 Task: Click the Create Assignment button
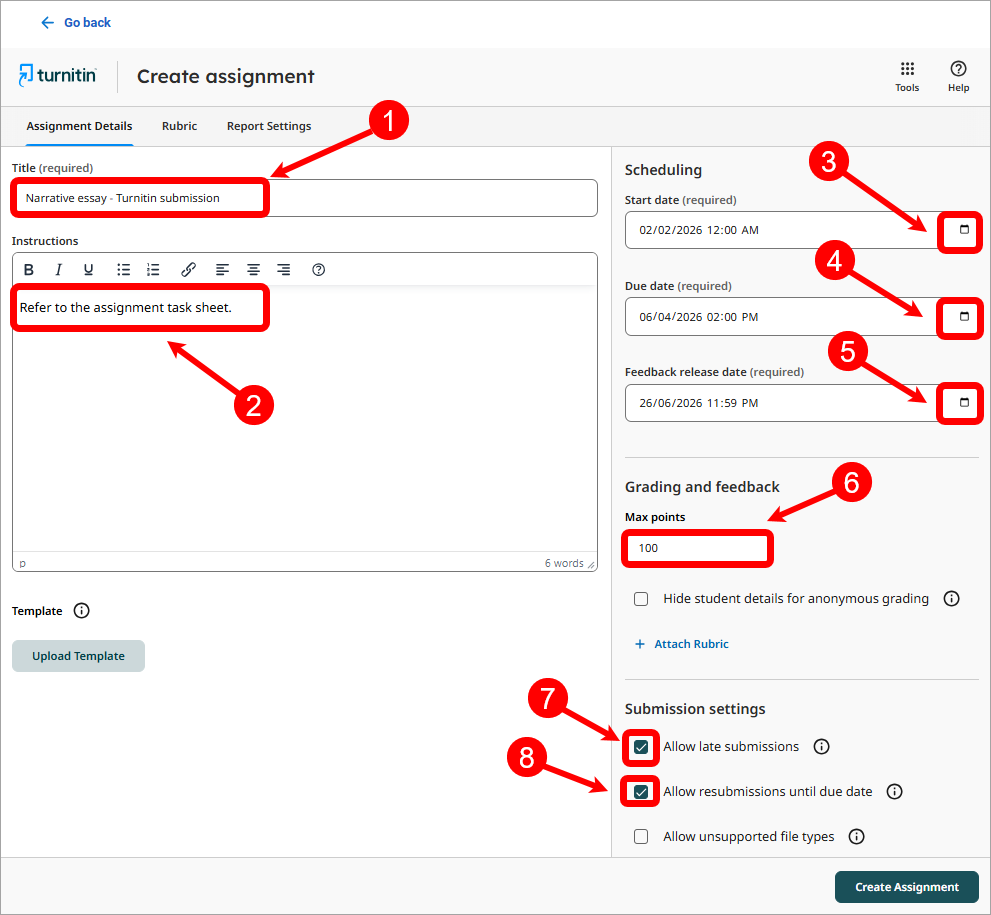[x=906, y=887]
